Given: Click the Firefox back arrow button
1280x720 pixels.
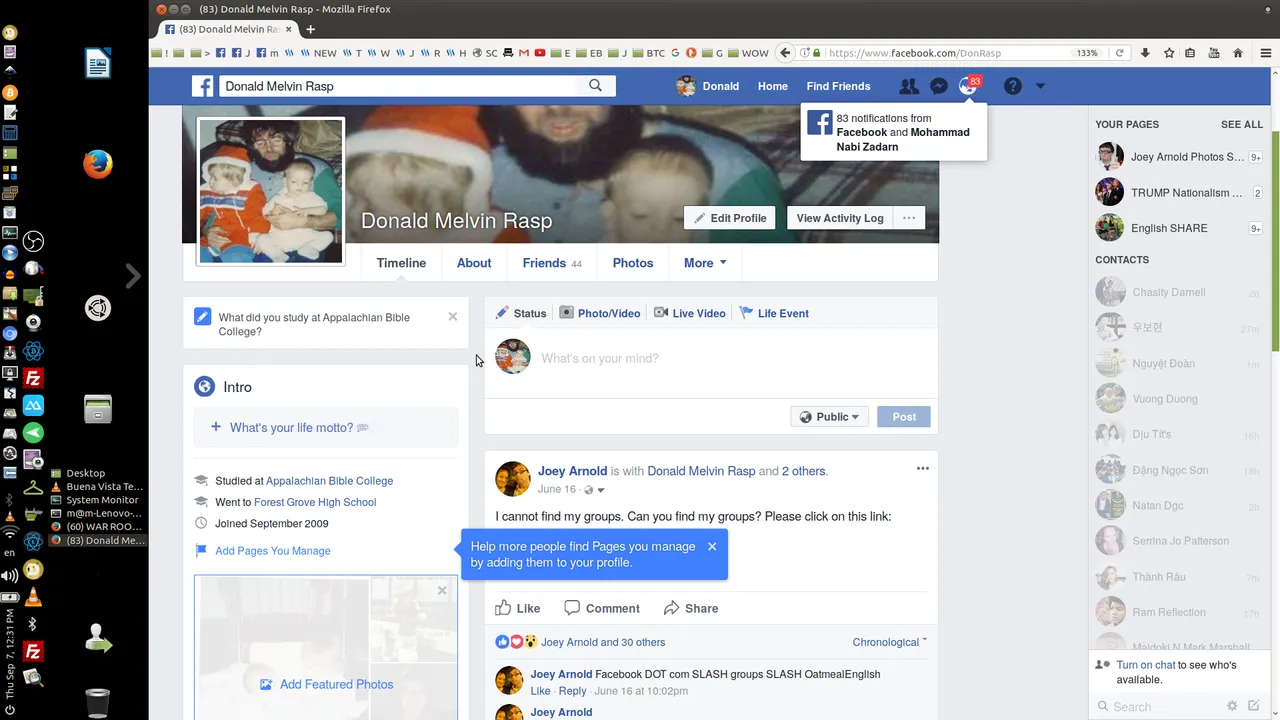Looking at the screenshot, I should click(786, 53).
